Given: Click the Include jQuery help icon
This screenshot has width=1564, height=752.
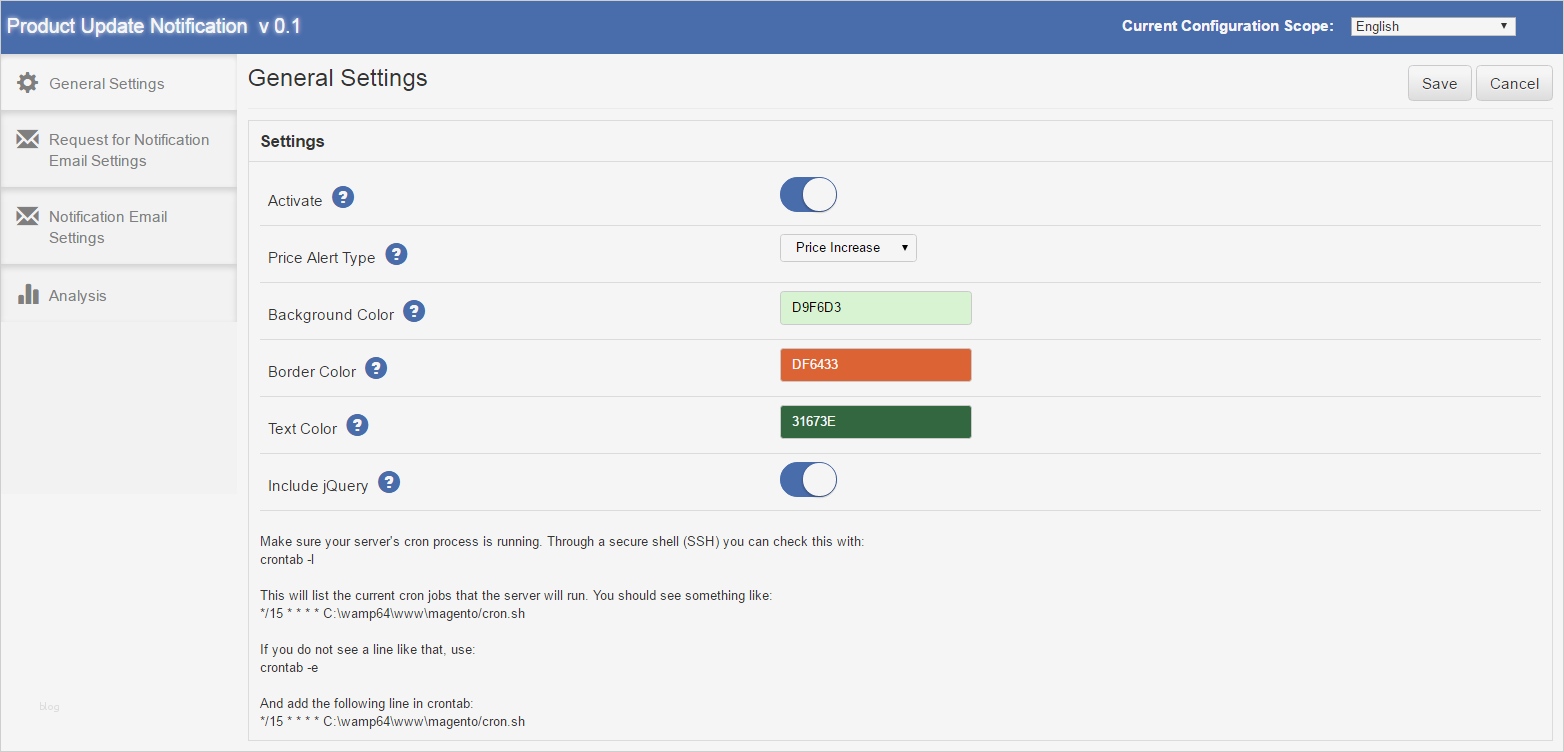Looking at the screenshot, I should pyautogui.click(x=389, y=482).
